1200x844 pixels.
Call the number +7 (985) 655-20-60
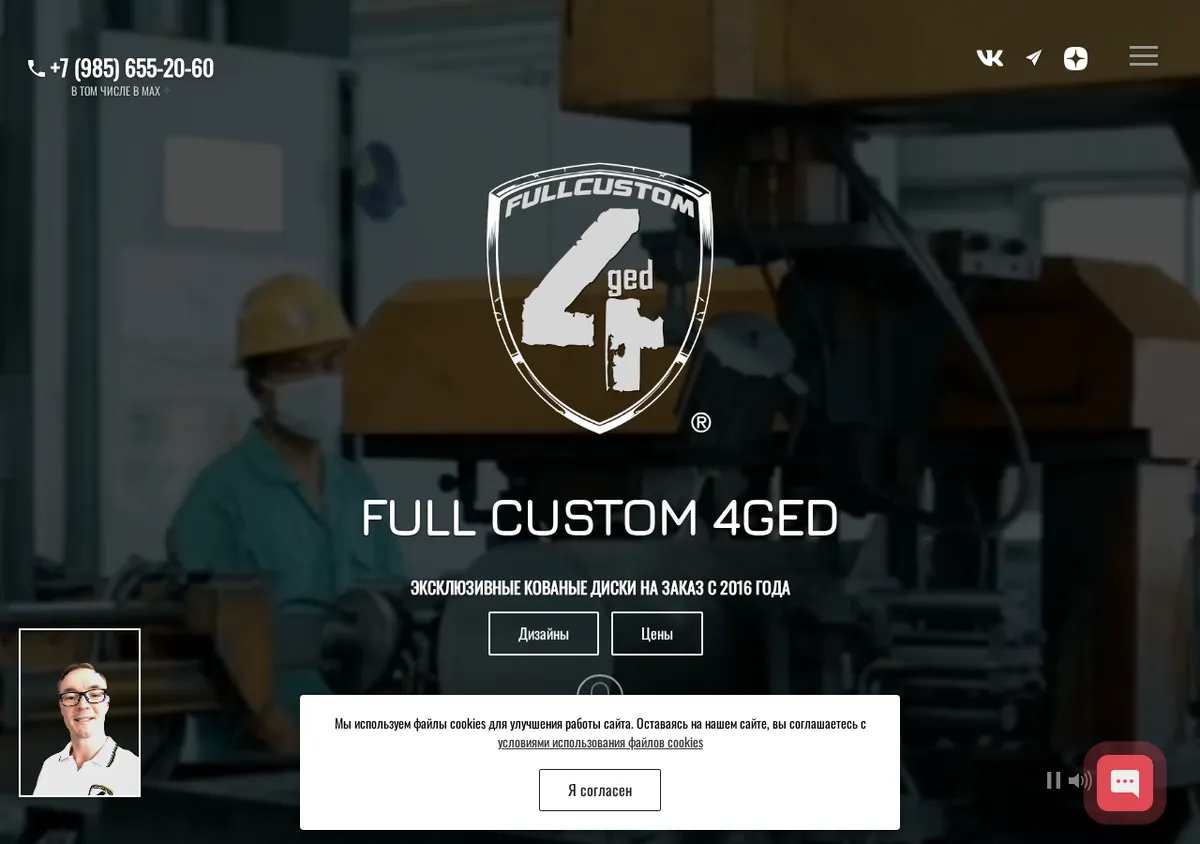(x=132, y=68)
